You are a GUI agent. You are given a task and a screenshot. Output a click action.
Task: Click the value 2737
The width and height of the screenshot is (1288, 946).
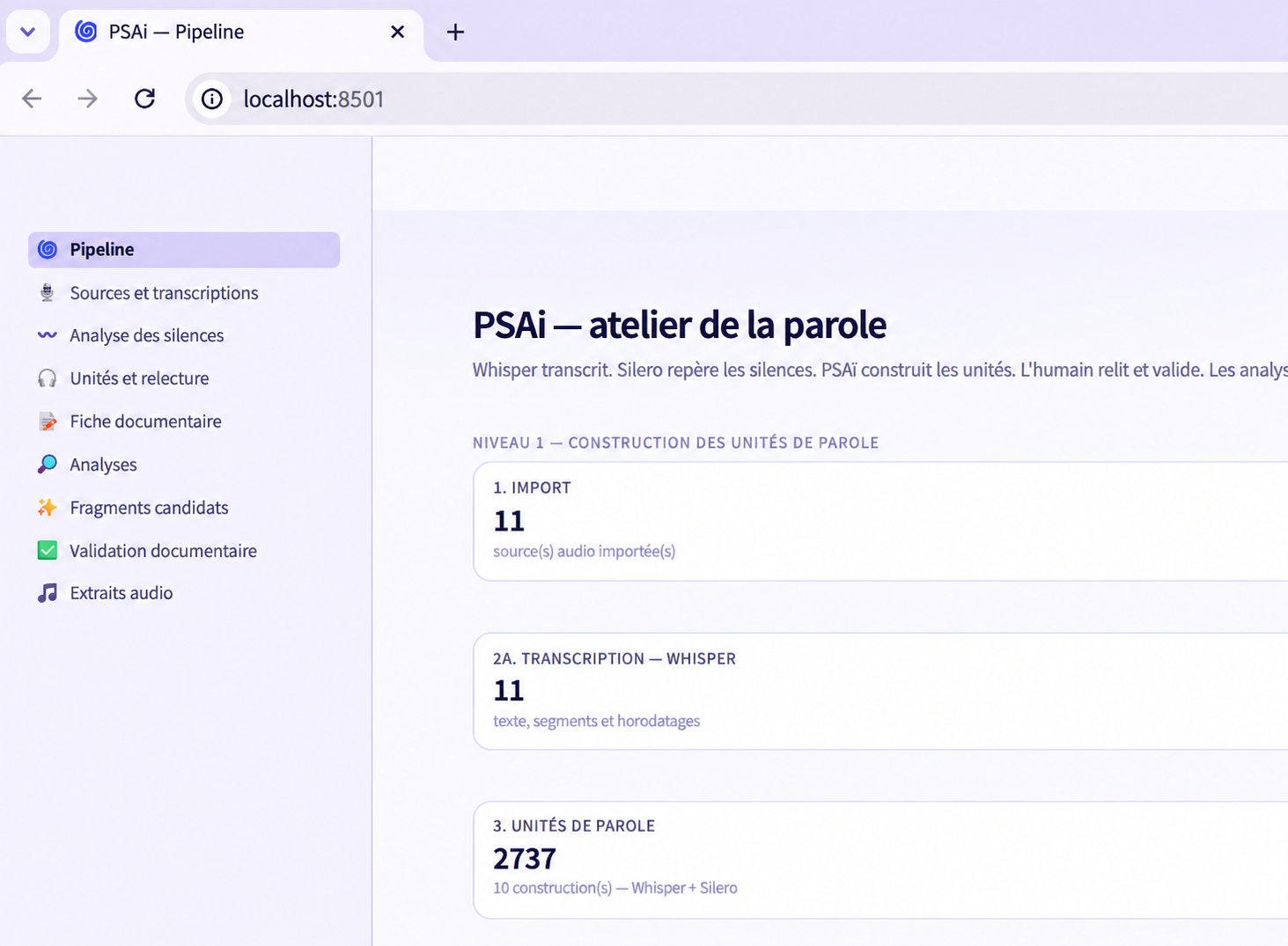[525, 858]
